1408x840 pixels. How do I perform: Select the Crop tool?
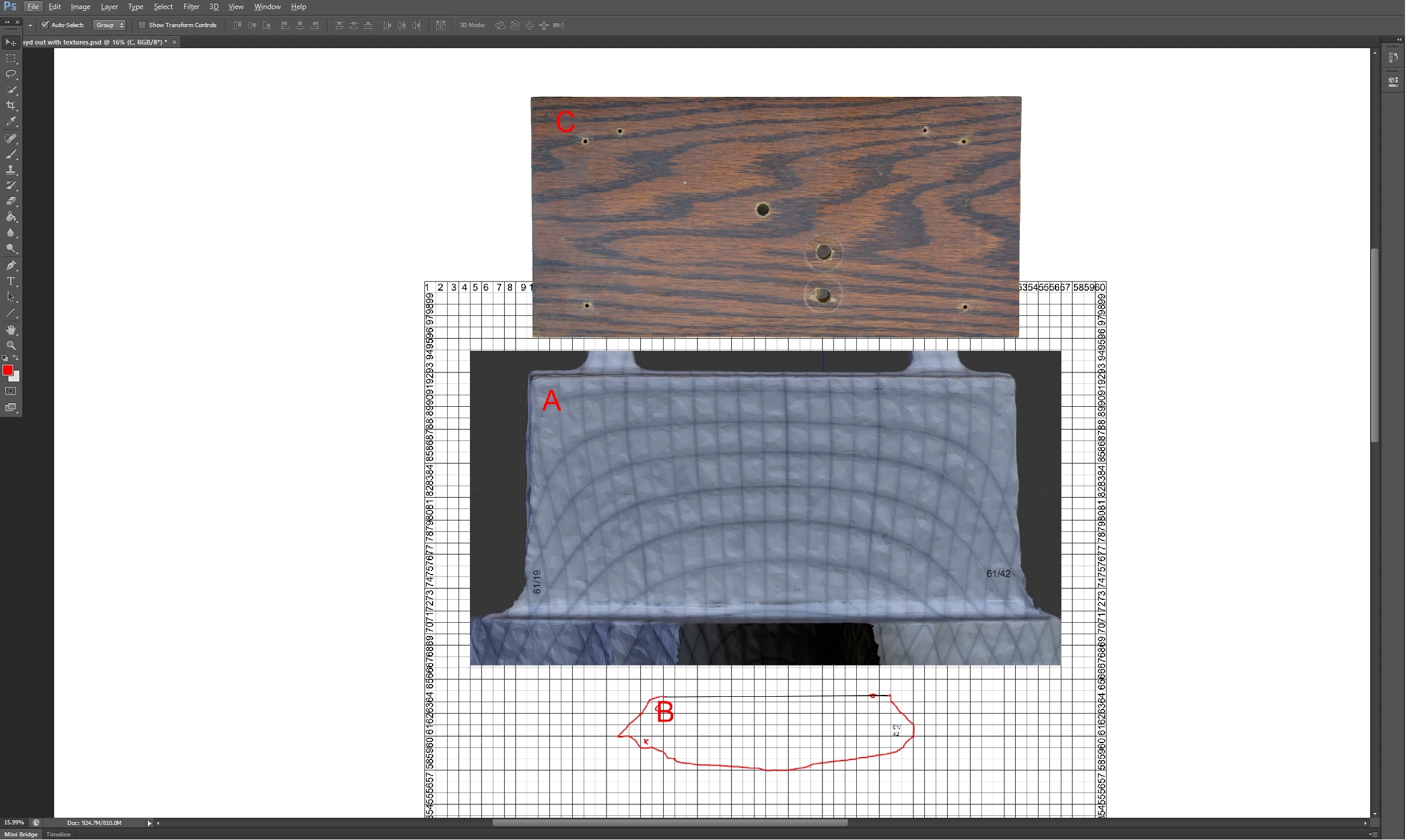click(x=11, y=105)
